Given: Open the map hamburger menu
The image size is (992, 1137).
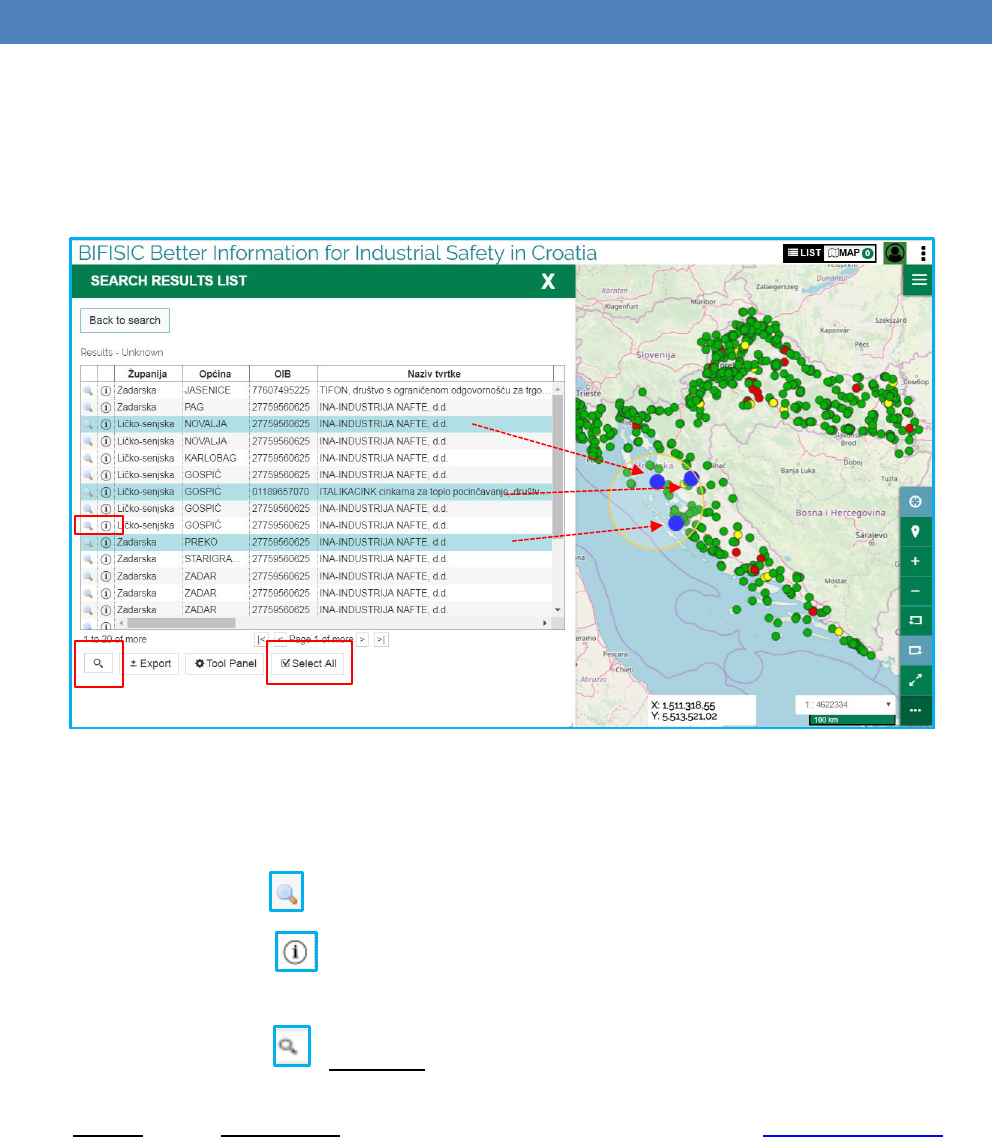Looking at the screenshot, I should coord(919,280).
